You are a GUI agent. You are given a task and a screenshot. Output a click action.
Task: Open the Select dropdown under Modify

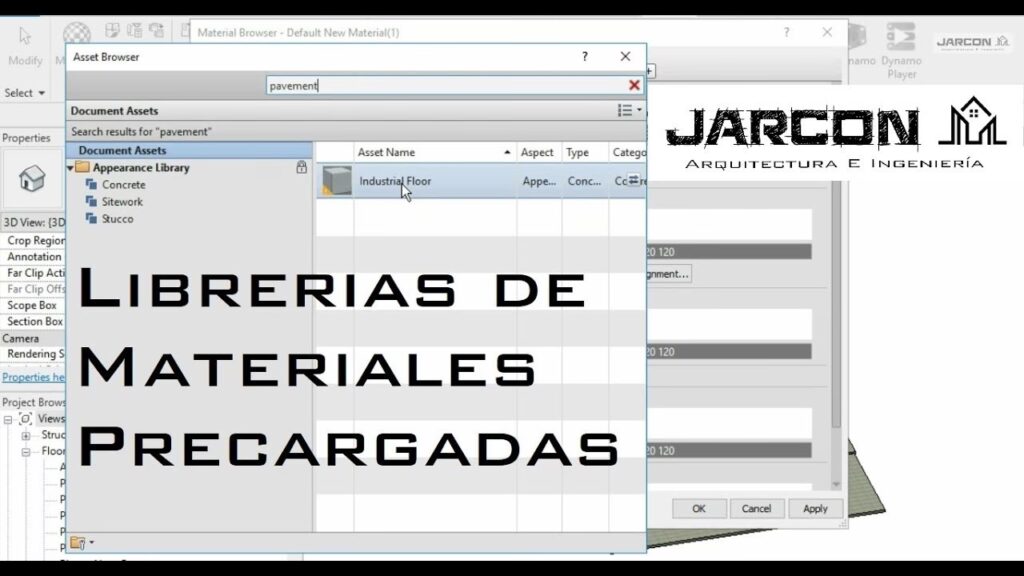click(25, 93)
